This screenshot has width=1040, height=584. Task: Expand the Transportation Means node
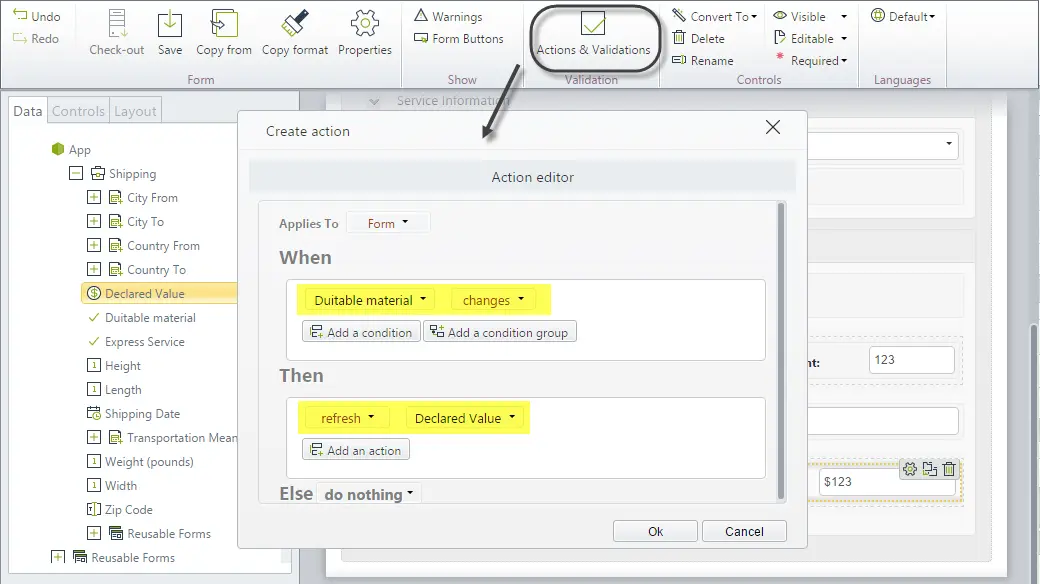[94, 437]
